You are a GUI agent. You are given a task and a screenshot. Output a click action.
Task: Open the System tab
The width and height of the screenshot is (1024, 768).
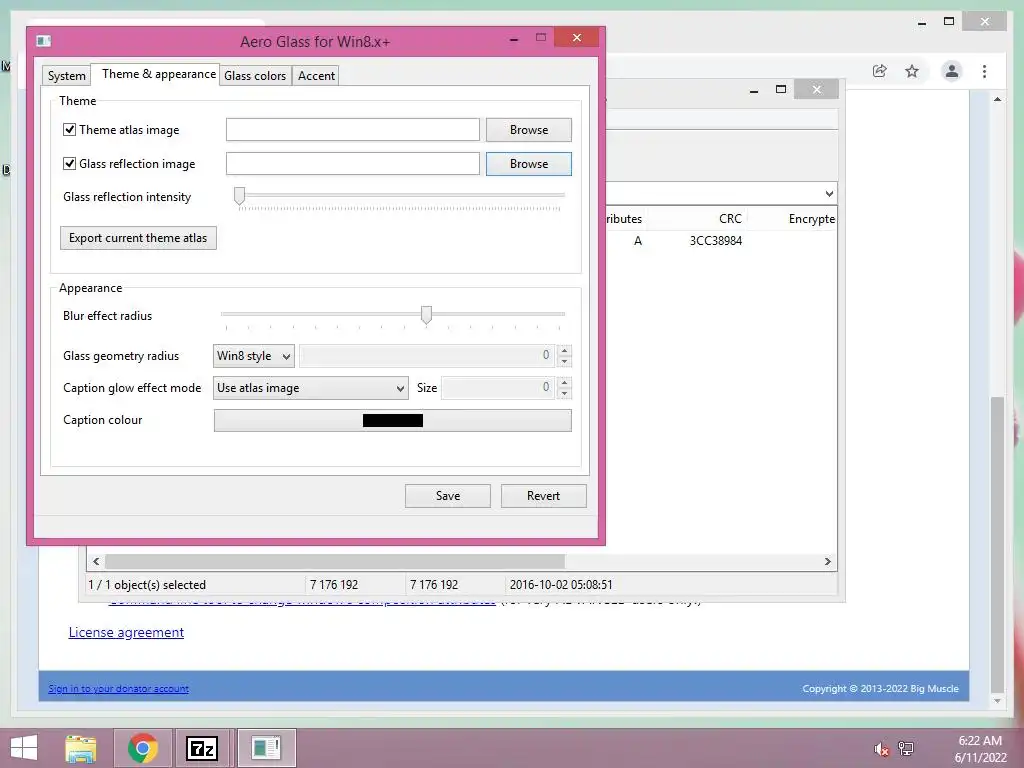pyautogui.click(x=66, y=76)
